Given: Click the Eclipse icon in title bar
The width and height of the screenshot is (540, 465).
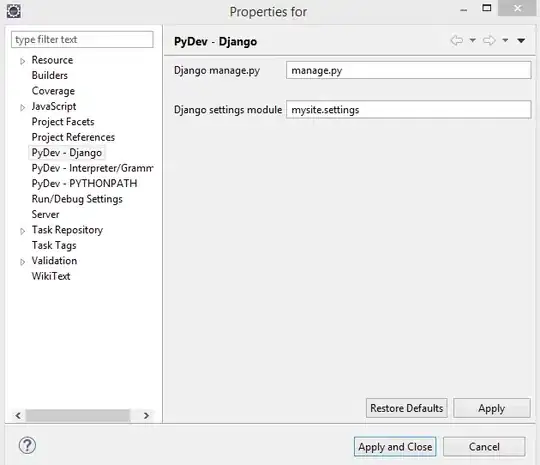Looking at the screenshot, I should (14, 11).
